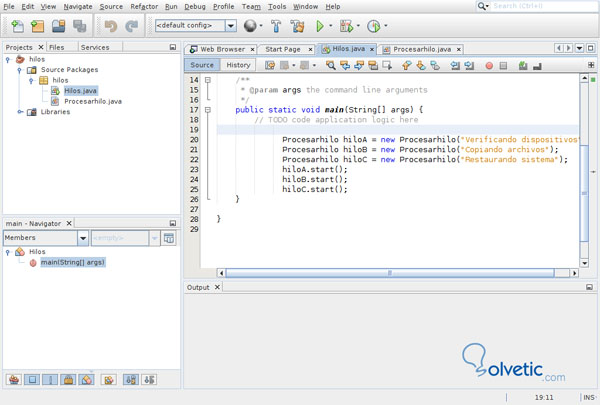Click the Build Project hammer icon
Screen dimensions: 600x405
tap(276, 26)
